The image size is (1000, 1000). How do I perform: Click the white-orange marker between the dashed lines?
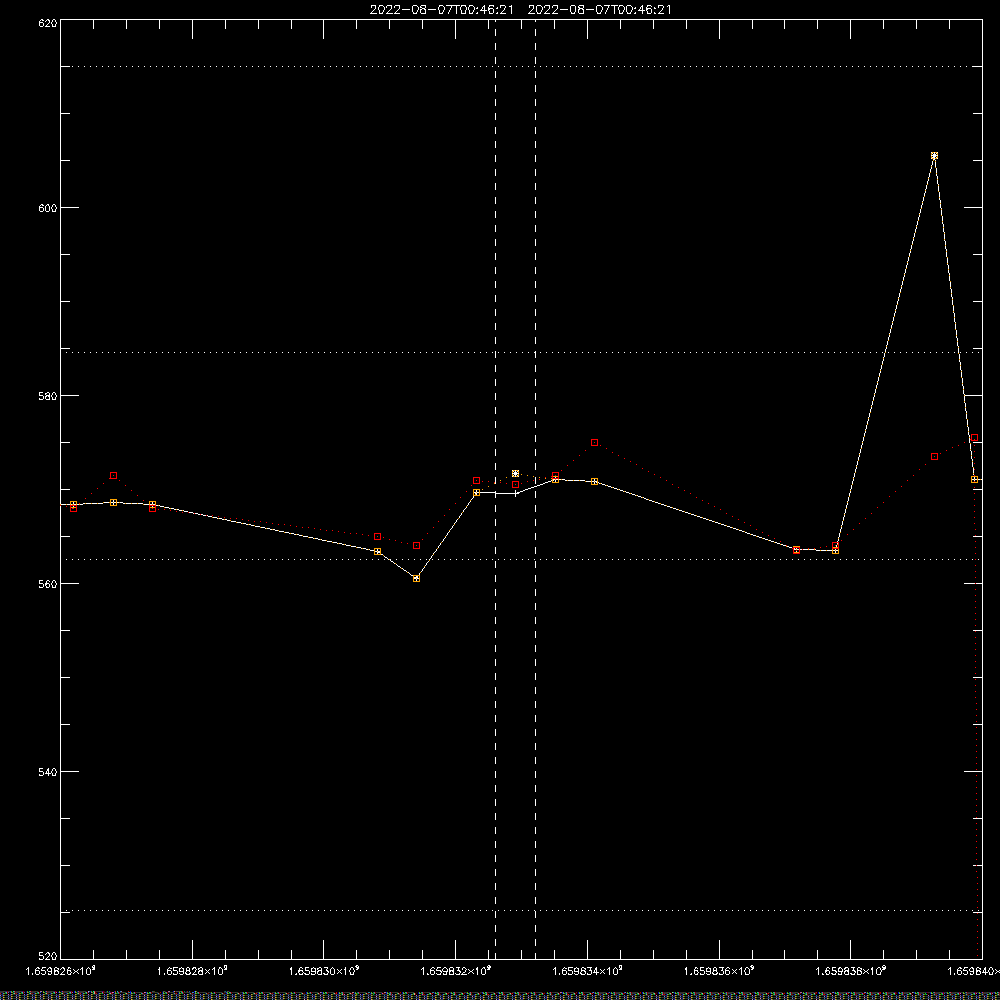[515, 473]
